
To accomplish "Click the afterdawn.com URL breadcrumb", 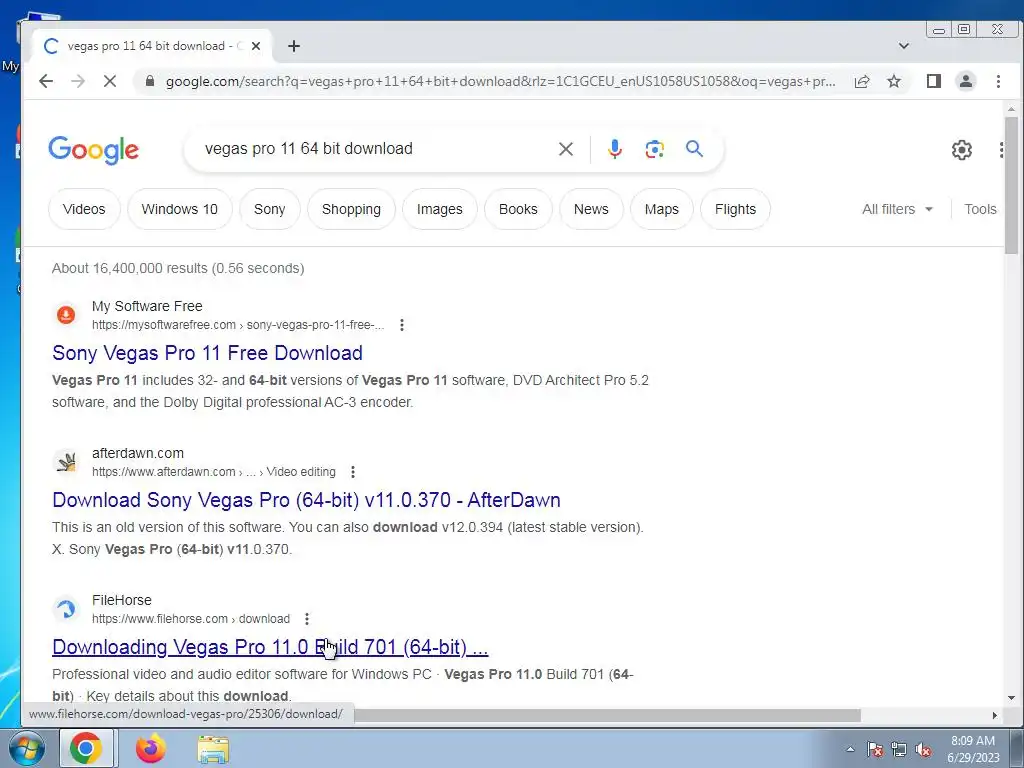I will (x=214, y=472).
